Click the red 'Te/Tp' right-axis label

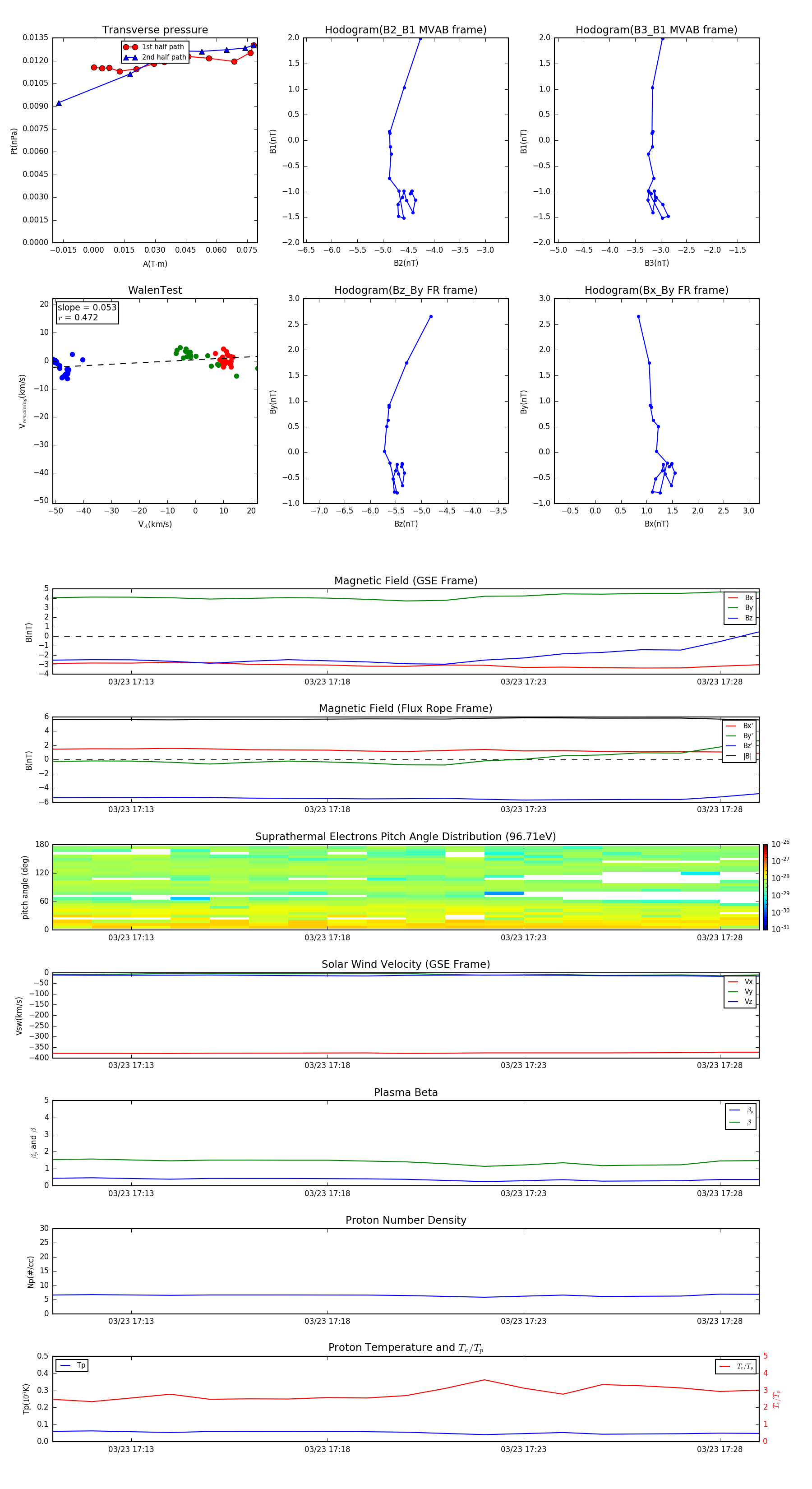[777, 1399]
